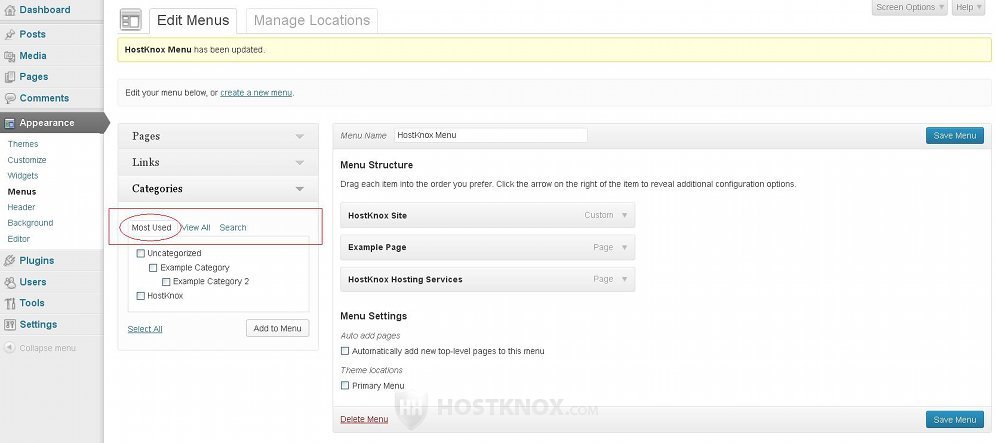
Task: Open the Posts menu label
Action: (x=32, y=34)
